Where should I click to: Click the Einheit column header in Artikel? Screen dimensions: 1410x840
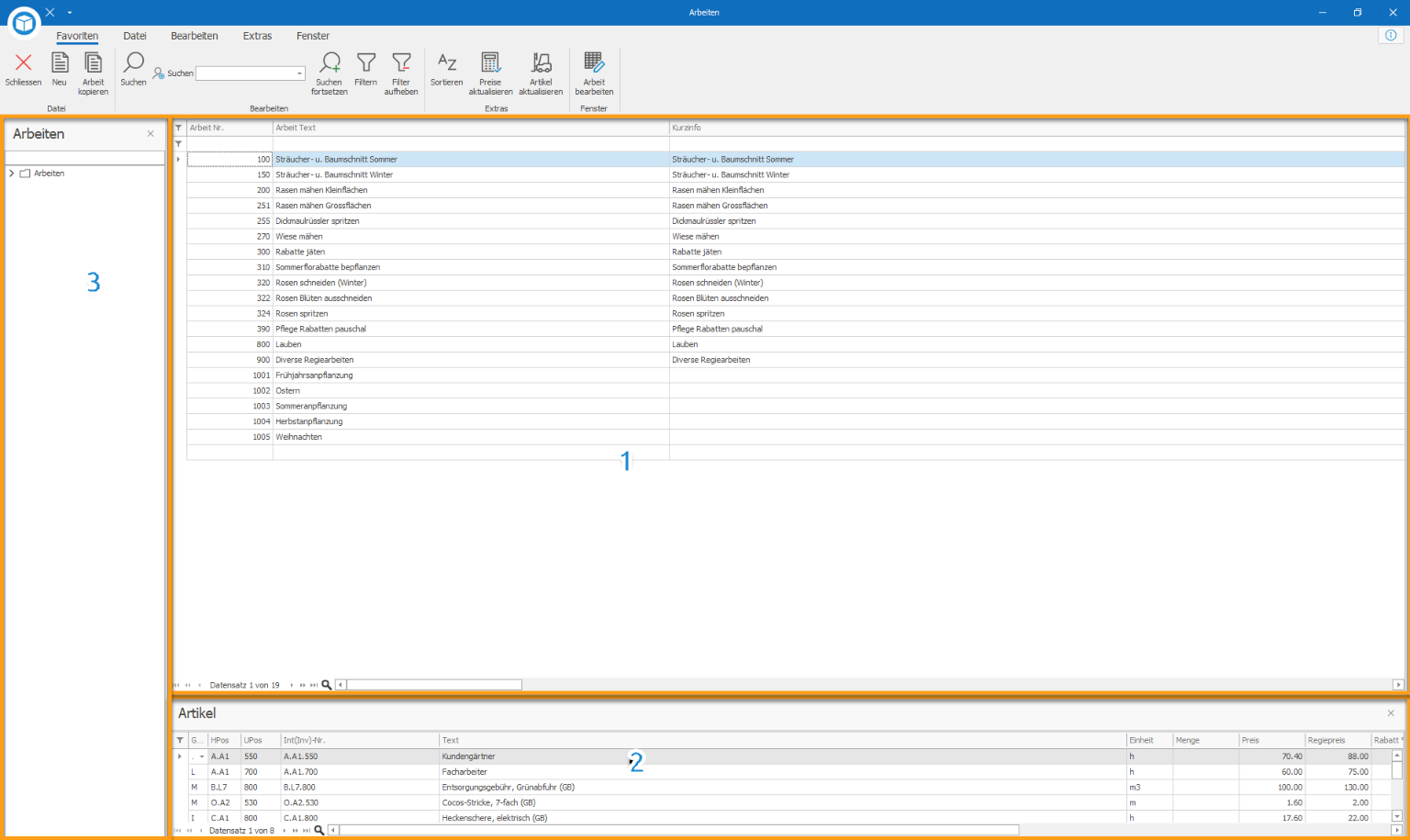(x=1150, y=740)
